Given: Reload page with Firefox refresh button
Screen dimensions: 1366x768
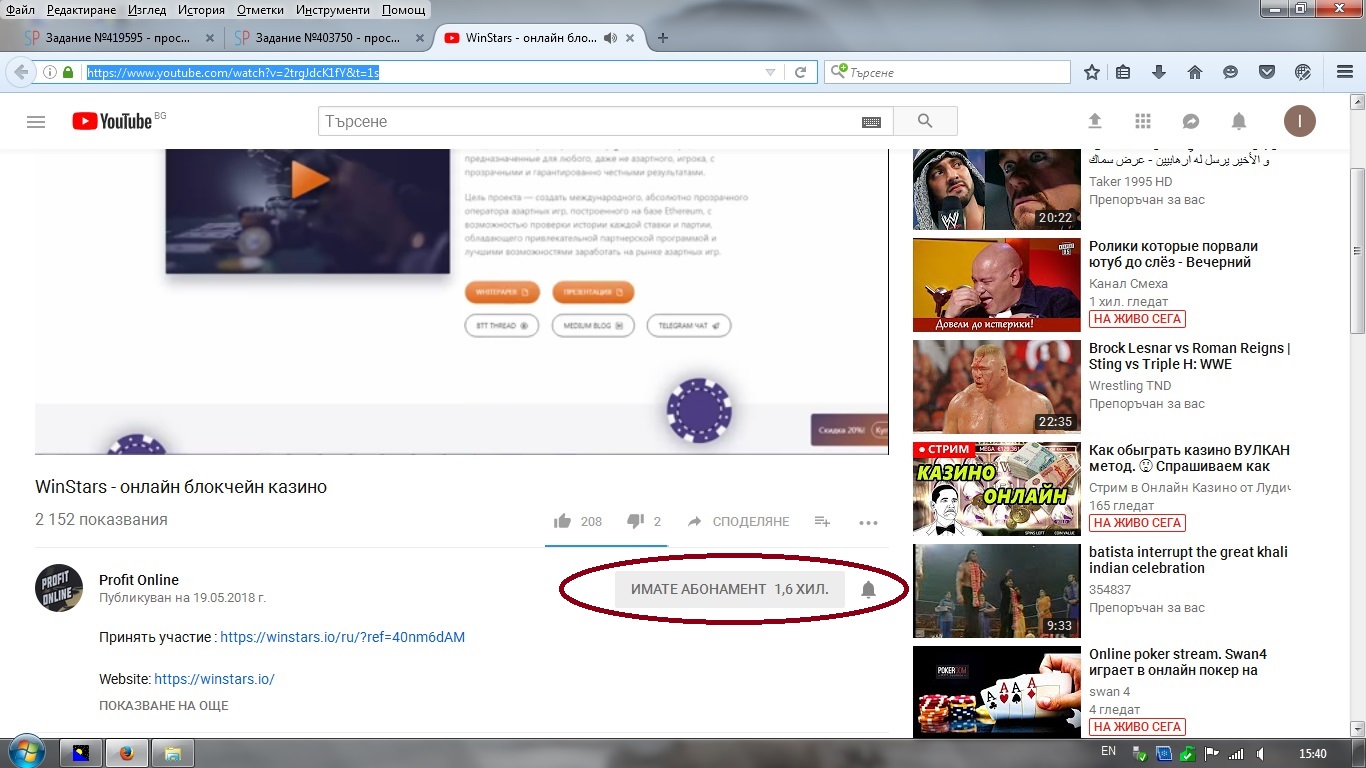Looking at the screenshot, I should 800,72.
